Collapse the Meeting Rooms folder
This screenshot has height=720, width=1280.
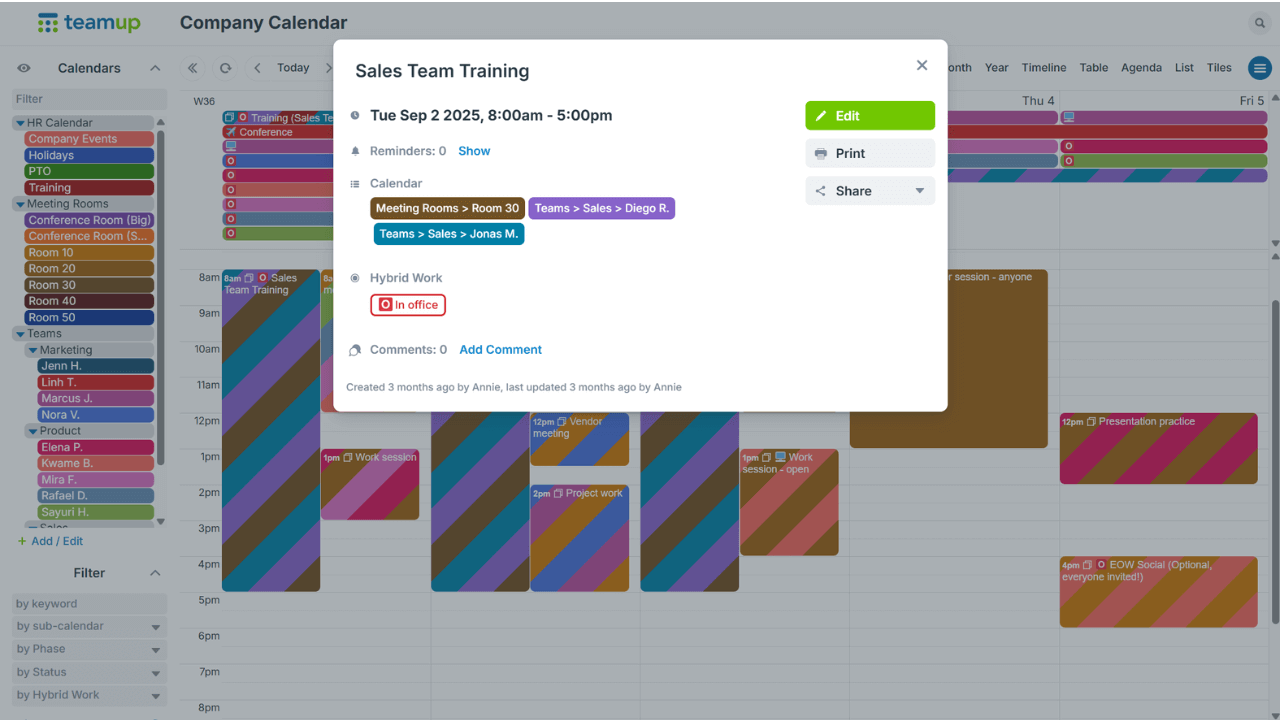pos(20,204)
